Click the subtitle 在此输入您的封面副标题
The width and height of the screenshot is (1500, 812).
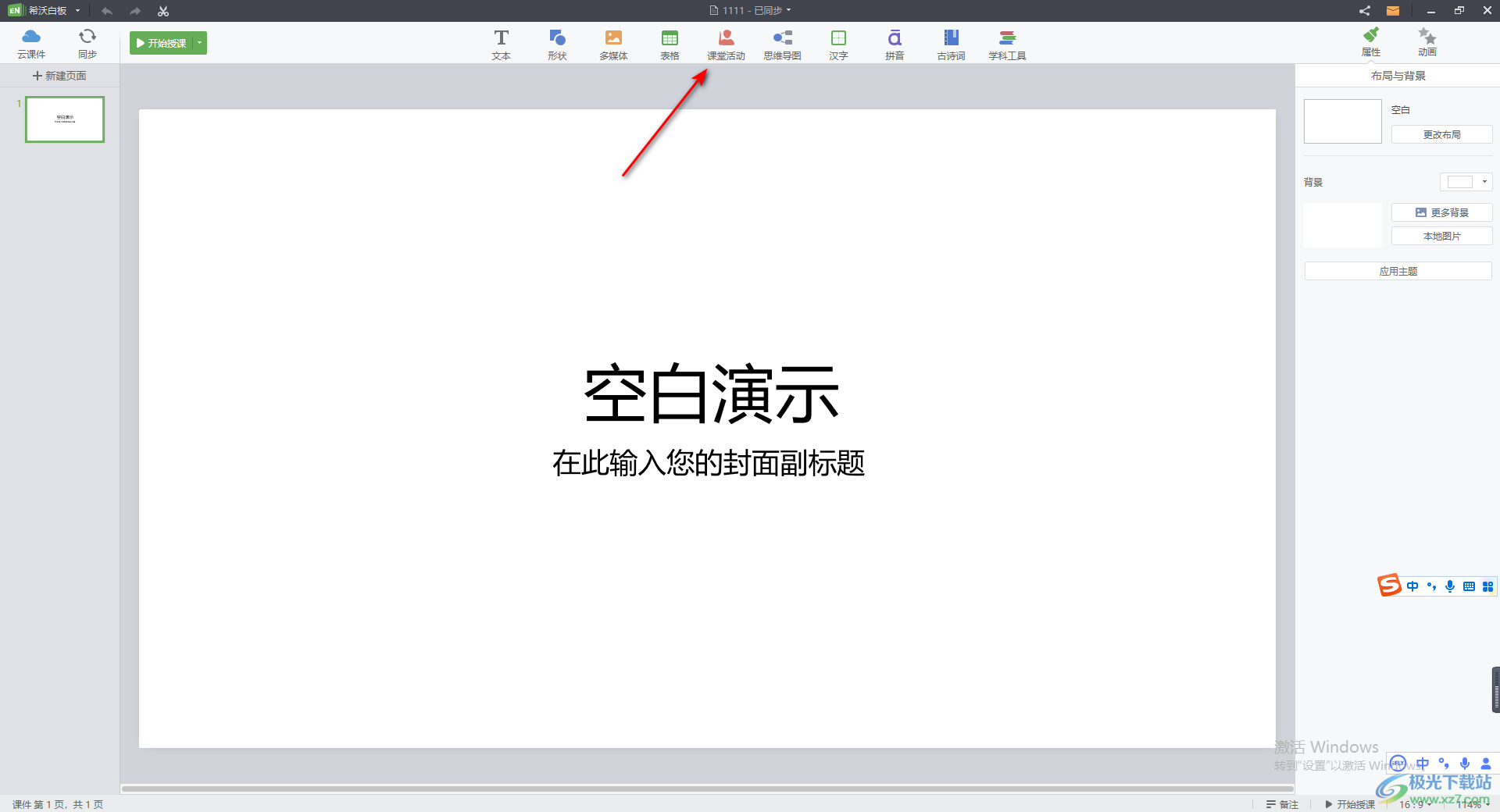point(709,463)
